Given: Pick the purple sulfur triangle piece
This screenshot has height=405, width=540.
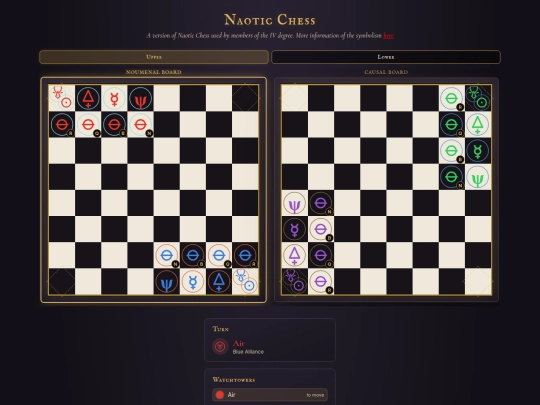Looking at the screenshot, I should point(294,255).
